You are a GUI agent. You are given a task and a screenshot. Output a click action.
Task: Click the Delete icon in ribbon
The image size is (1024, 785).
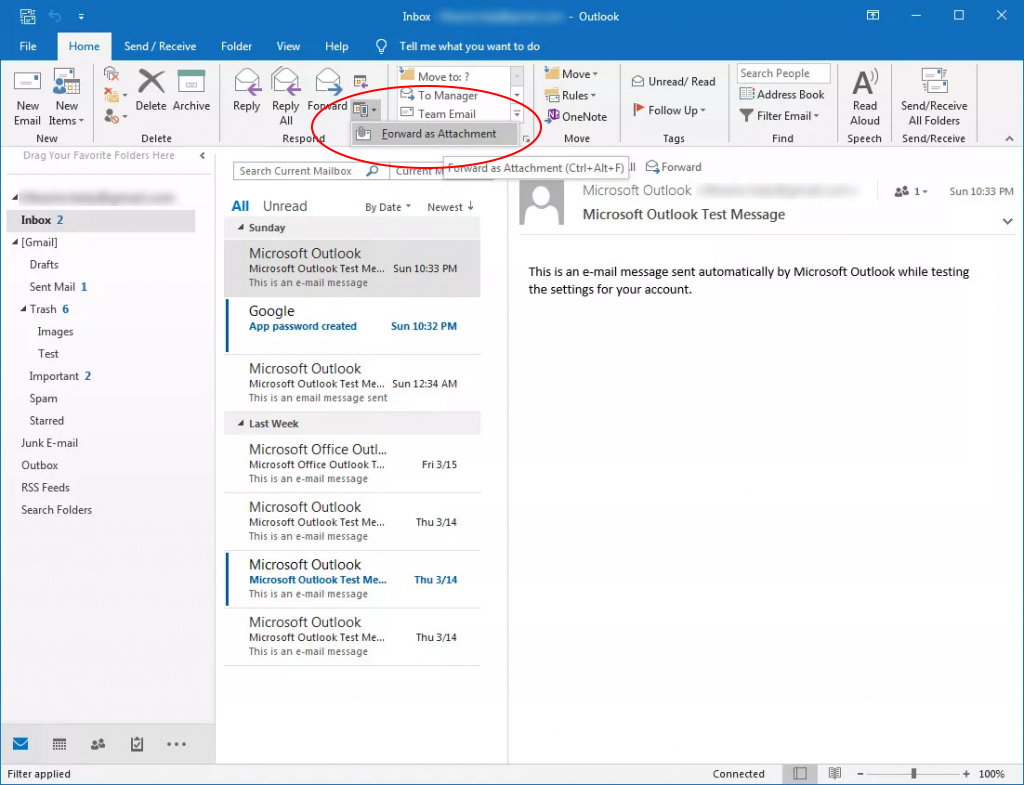pyautogui.click(x=151, y=91)
